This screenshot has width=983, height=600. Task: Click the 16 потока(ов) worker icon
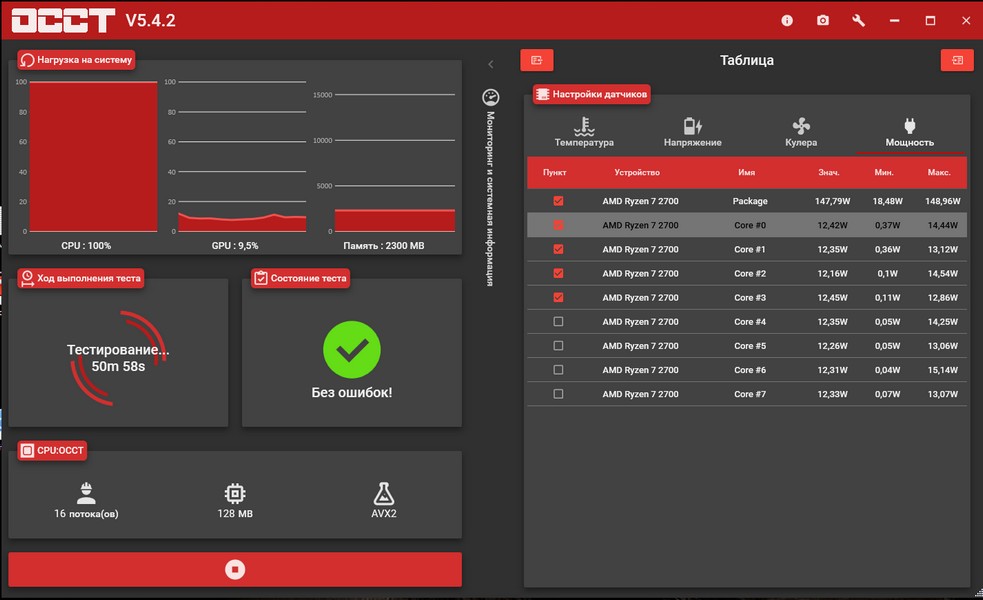tap(86, 493)
